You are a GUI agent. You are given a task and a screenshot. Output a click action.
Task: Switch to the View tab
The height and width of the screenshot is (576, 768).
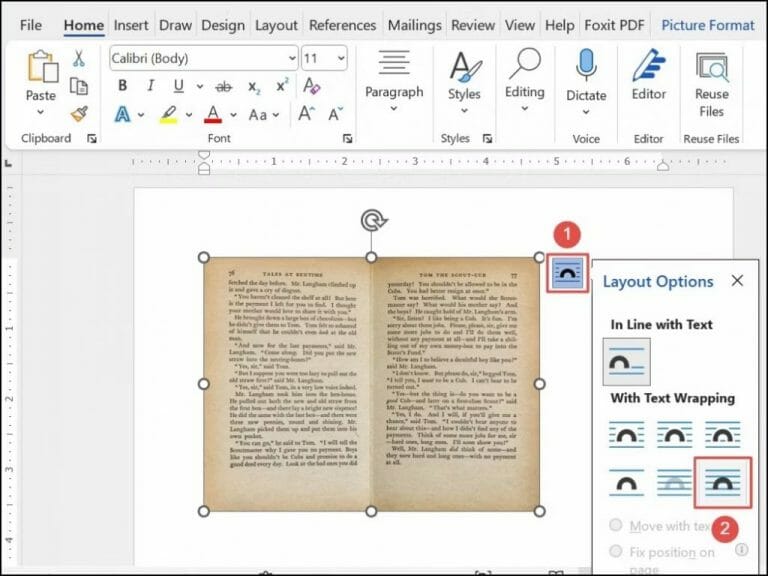(x=520, y=25)
